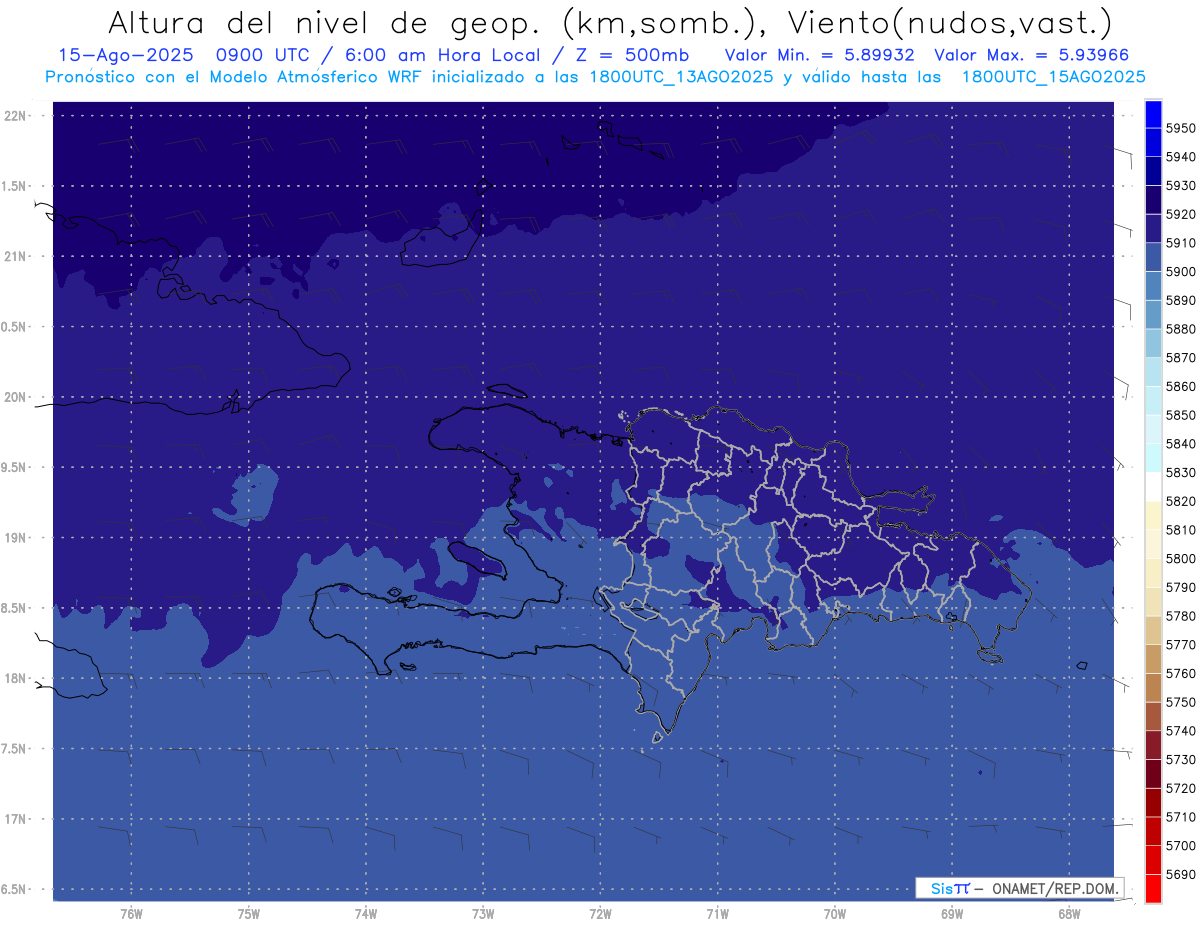Pick the red swatch below 5690

(x=1152, y=889)
